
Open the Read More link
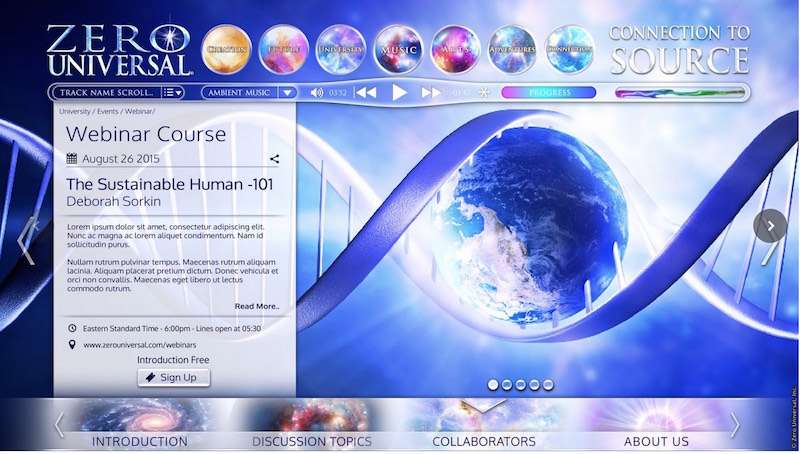pyautogui.click(x=257, y=306)
